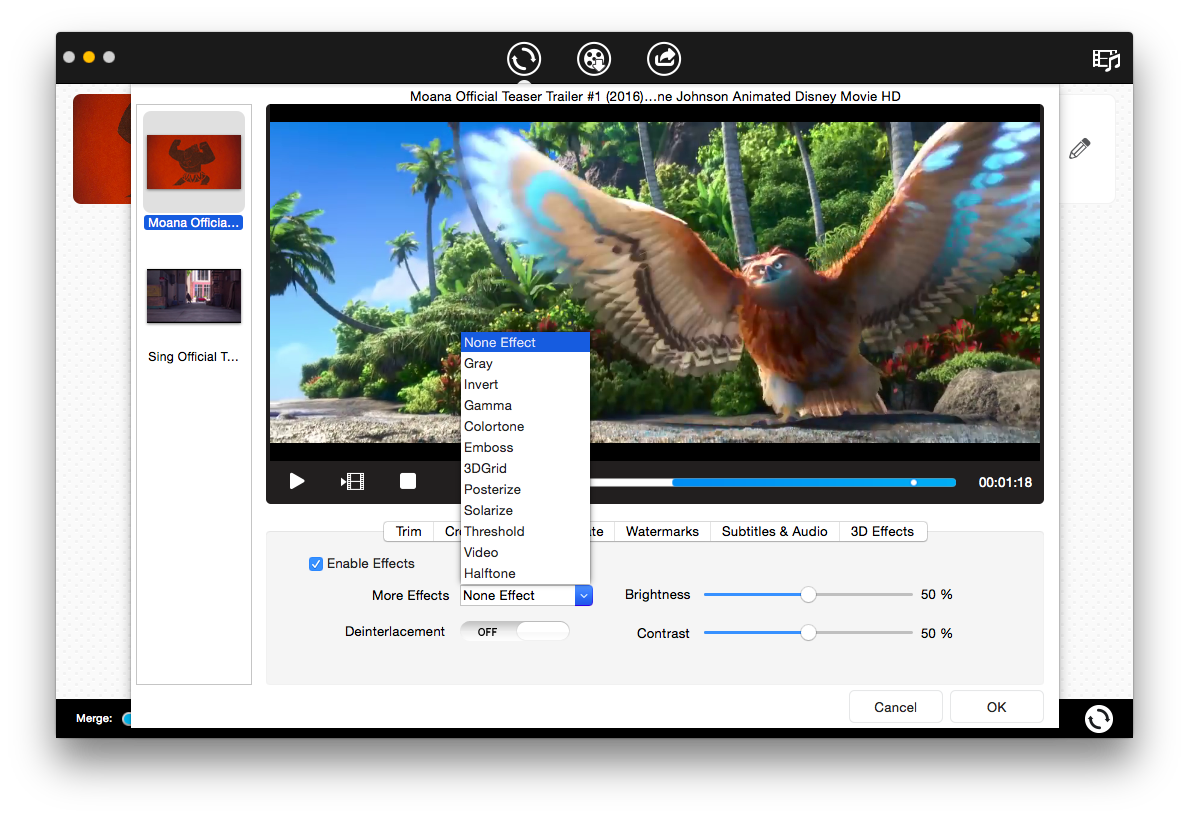The width and height of the screenshot is (1189, 818).
Task: Open the media library icon at top right
Action: [1106, 59]
